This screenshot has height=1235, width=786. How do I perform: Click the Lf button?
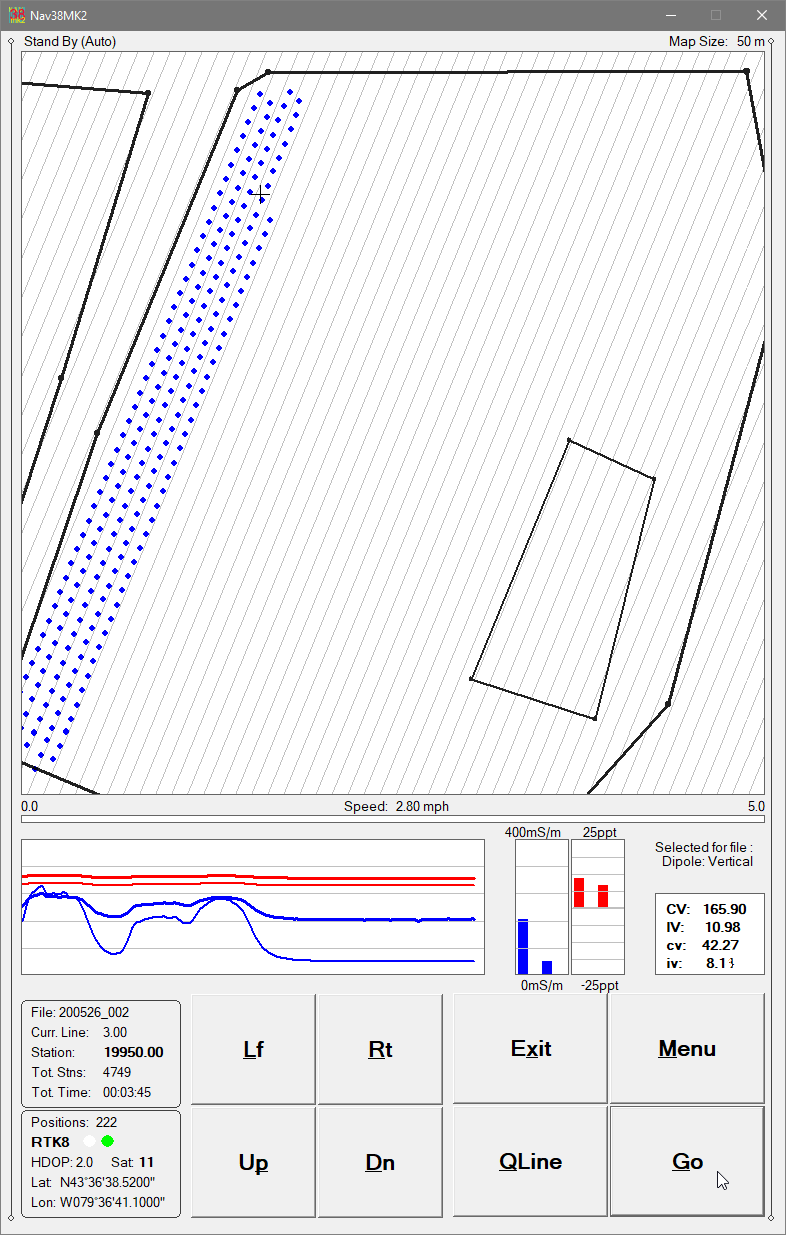click(253, 1049)
